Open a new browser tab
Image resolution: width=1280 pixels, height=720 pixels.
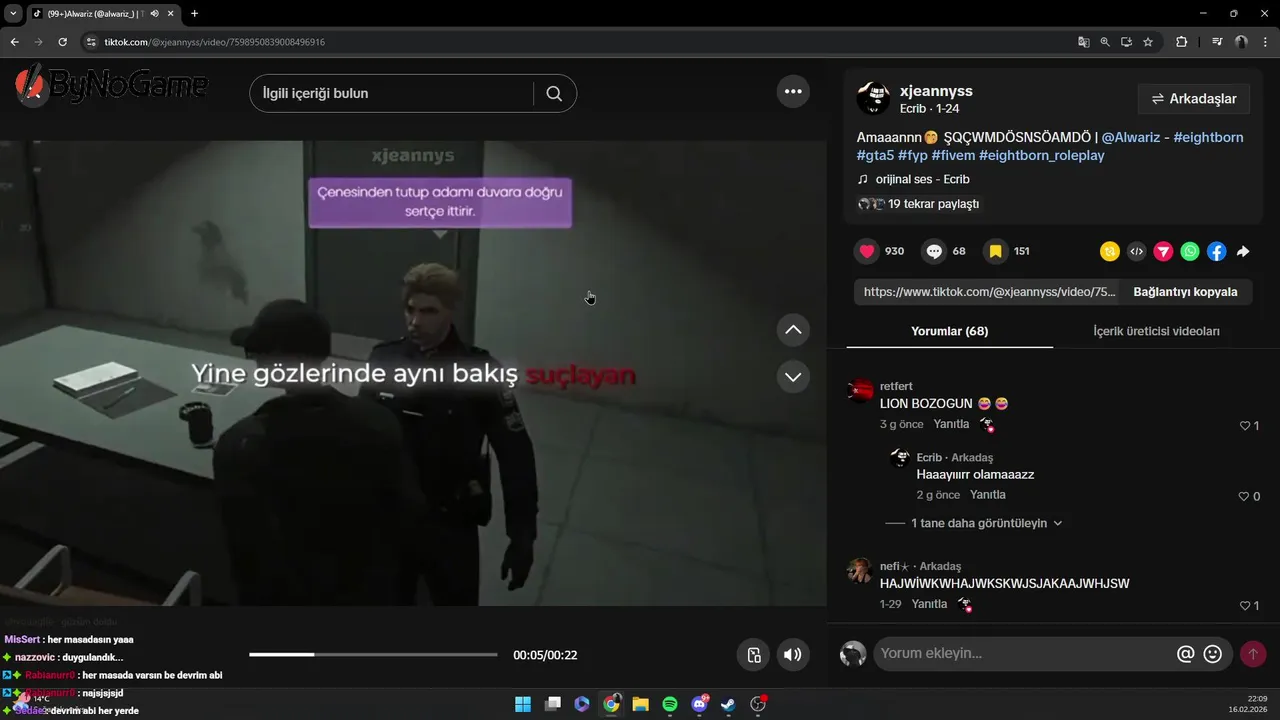pos(194,14)
